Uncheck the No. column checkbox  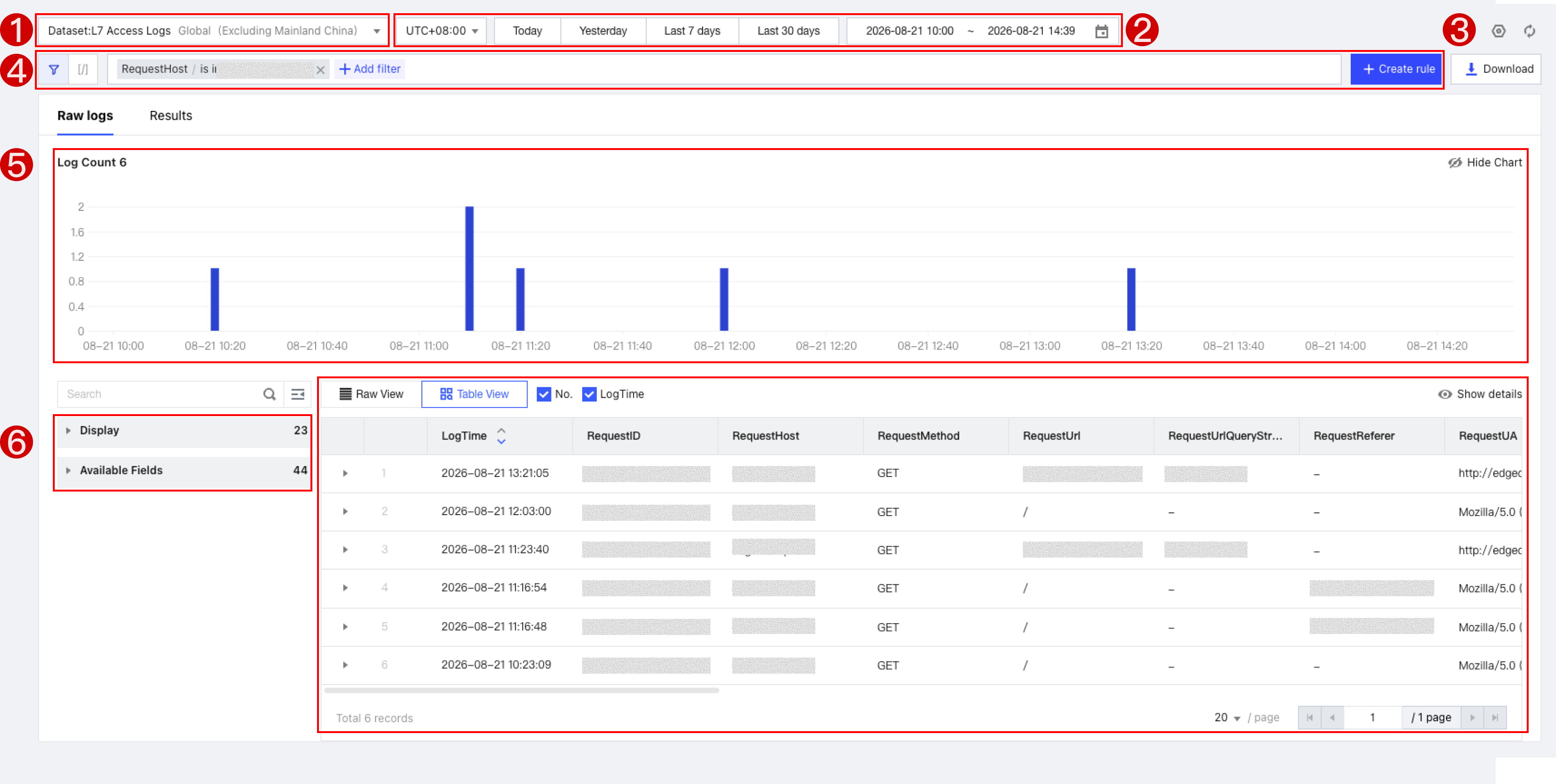pos(544,394)
